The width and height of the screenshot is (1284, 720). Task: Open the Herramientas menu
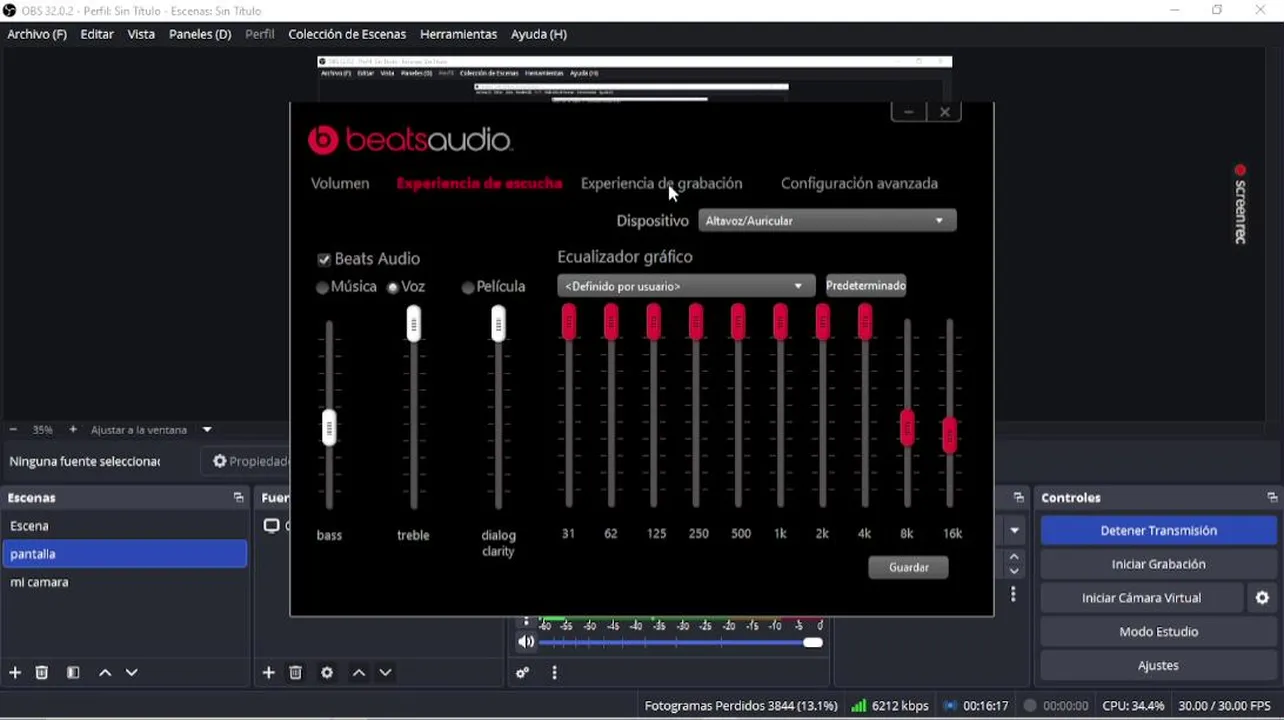tap(458, 34)
